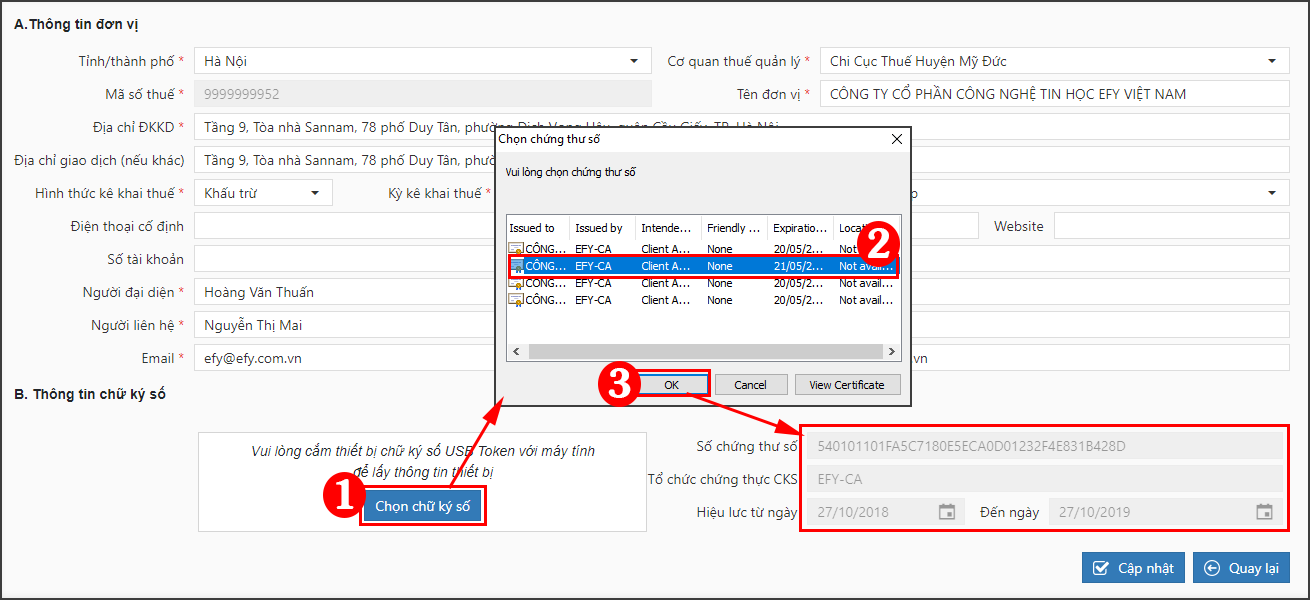Click the first certificate icon in the list
This screenshot has height=600, width=1310.
coord(516,249)
